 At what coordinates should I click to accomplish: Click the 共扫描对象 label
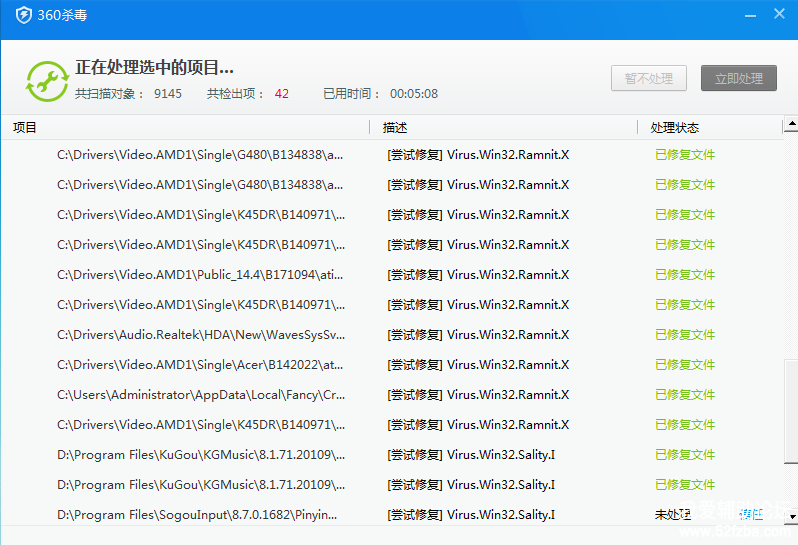pyautogui.click(x=109, y=94)
